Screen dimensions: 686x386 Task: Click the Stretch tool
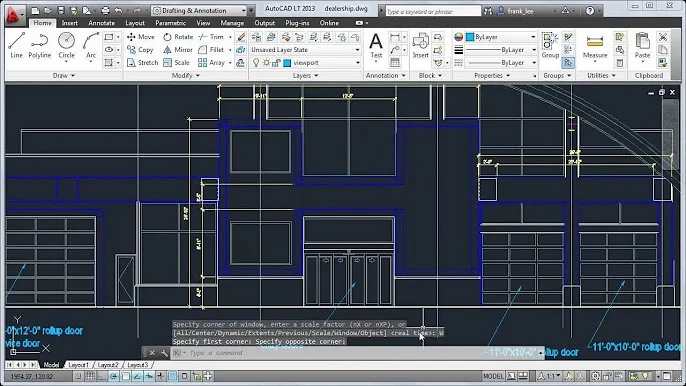142,63
